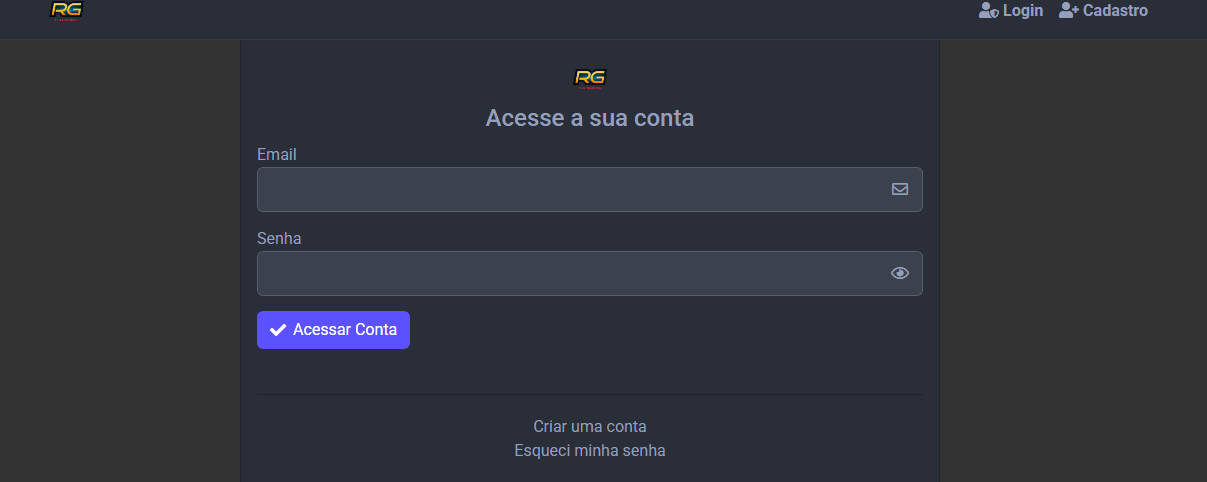
Task: Click the user-lock icon beside Login
Action: coord(988,11)
